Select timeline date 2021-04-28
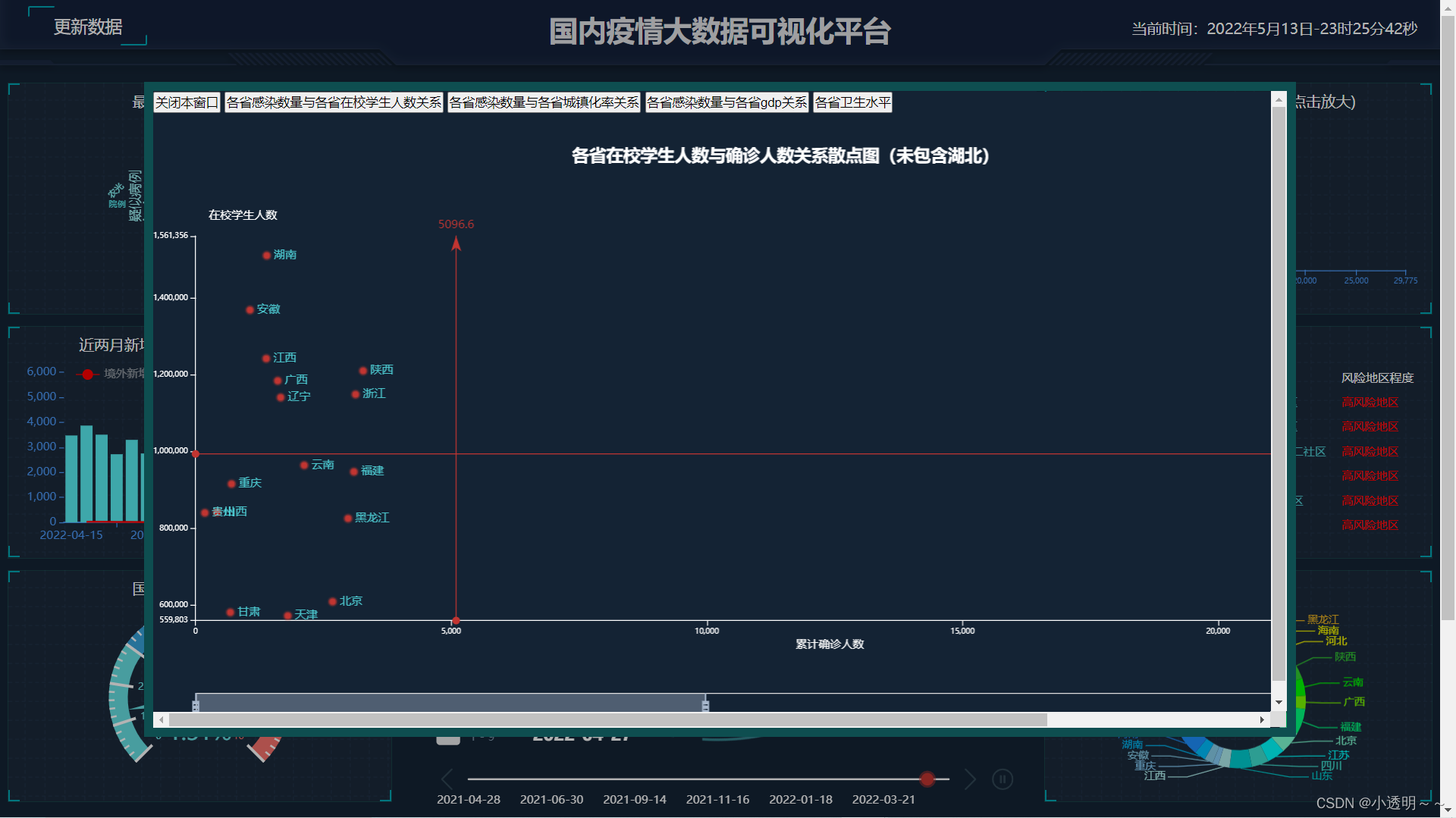Screen dimensions: 1456x818 point(469,800)
